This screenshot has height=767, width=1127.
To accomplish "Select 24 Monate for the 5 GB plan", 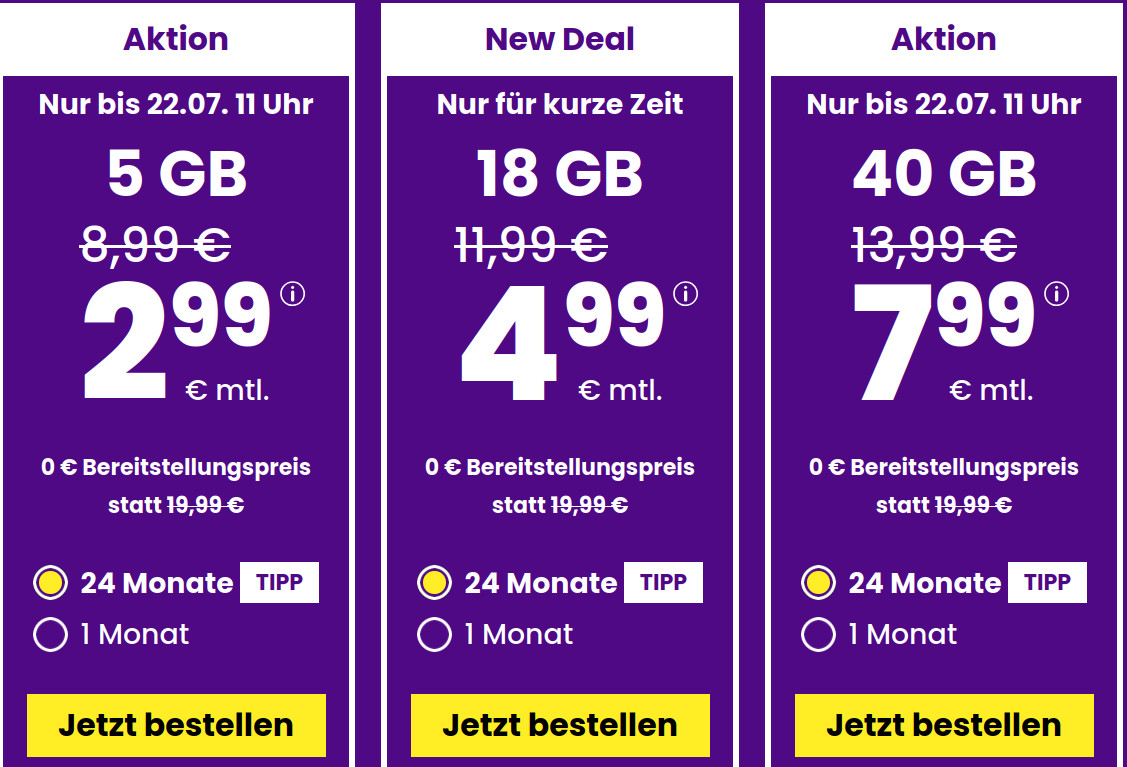I will [50, 582].
